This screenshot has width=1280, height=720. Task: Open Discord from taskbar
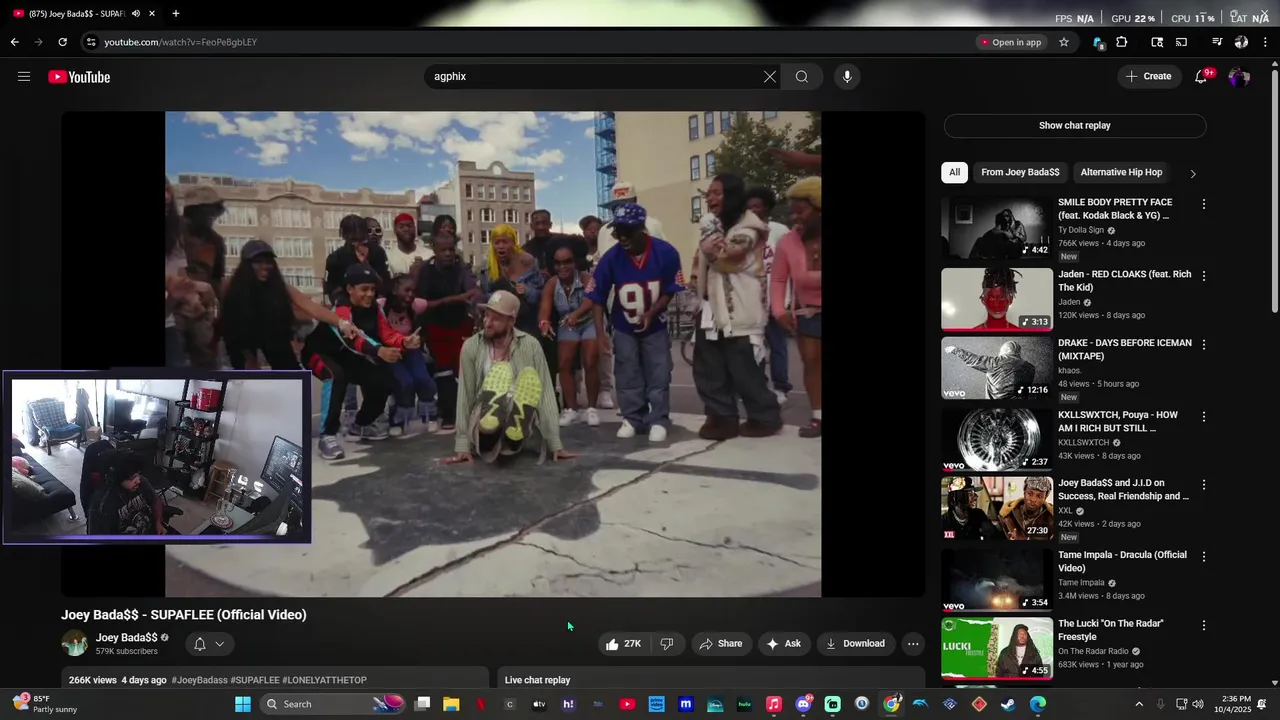803,704
